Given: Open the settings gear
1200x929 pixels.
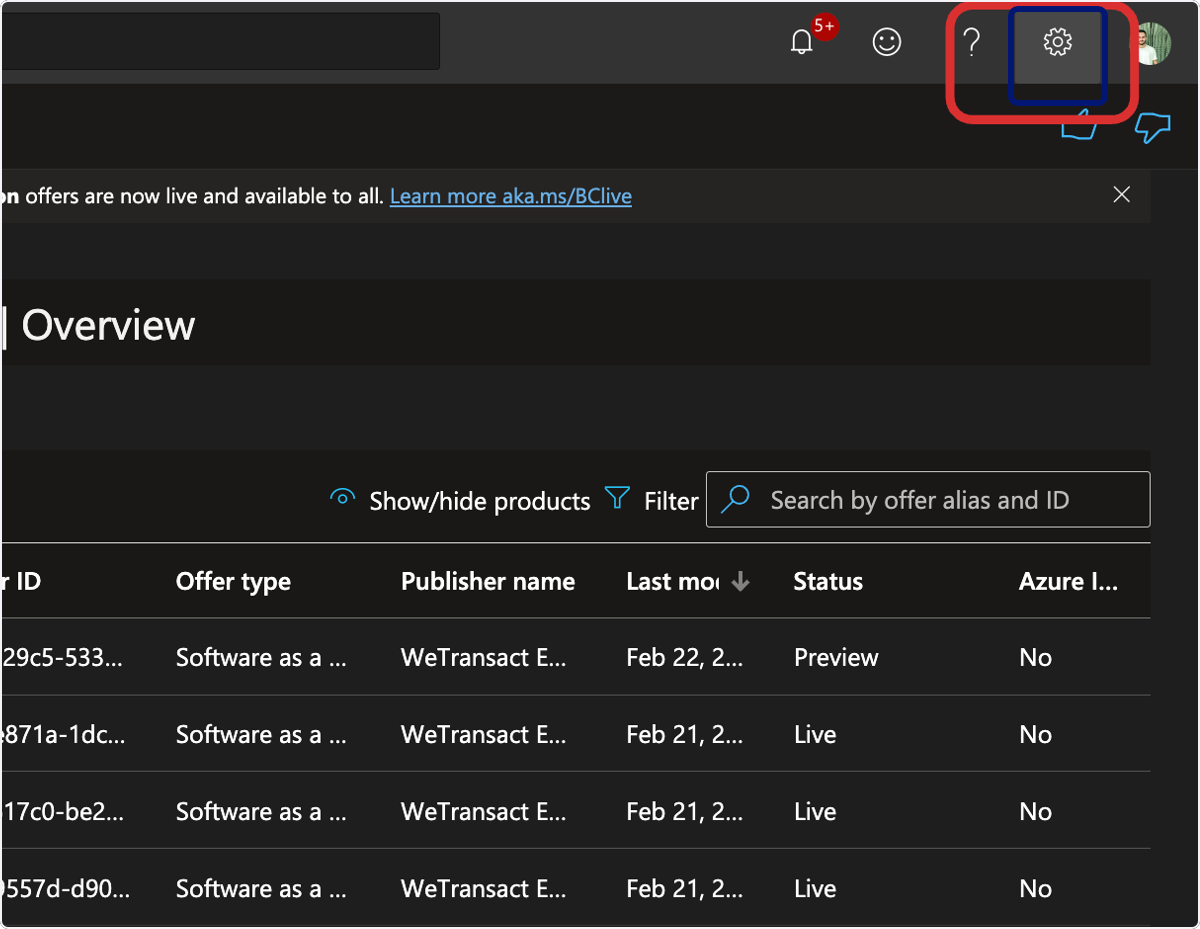Looking at the screenshot, I should coord(1057,42).
